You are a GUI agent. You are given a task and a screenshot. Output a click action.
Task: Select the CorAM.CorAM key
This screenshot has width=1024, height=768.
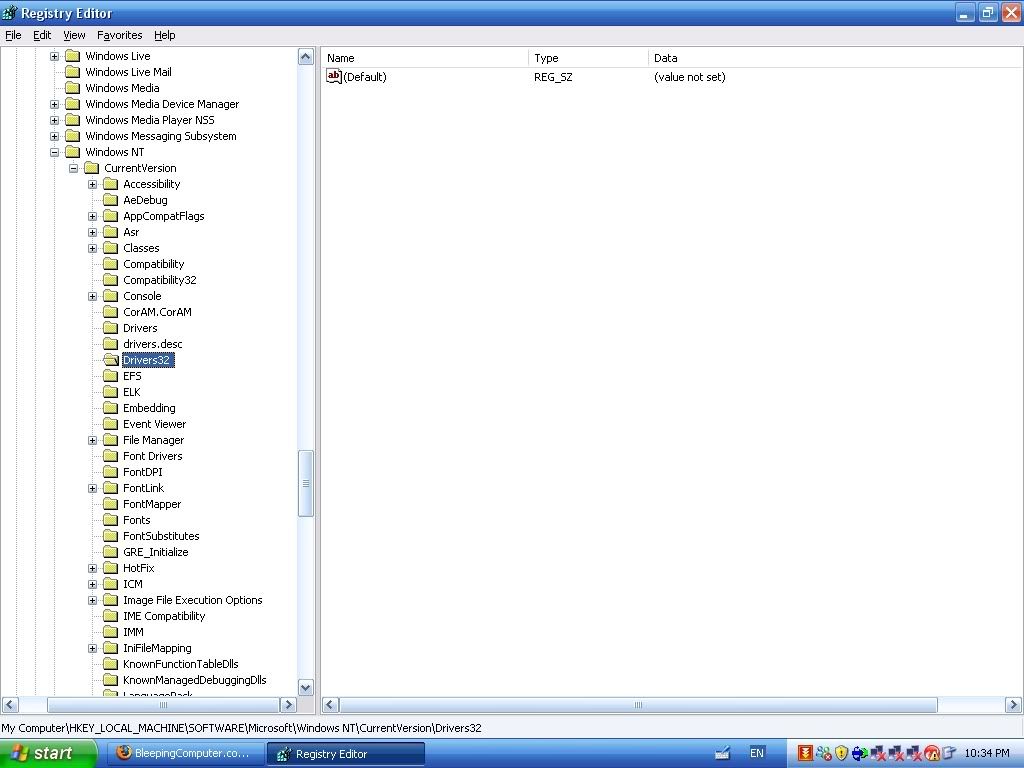coord(157,312)
